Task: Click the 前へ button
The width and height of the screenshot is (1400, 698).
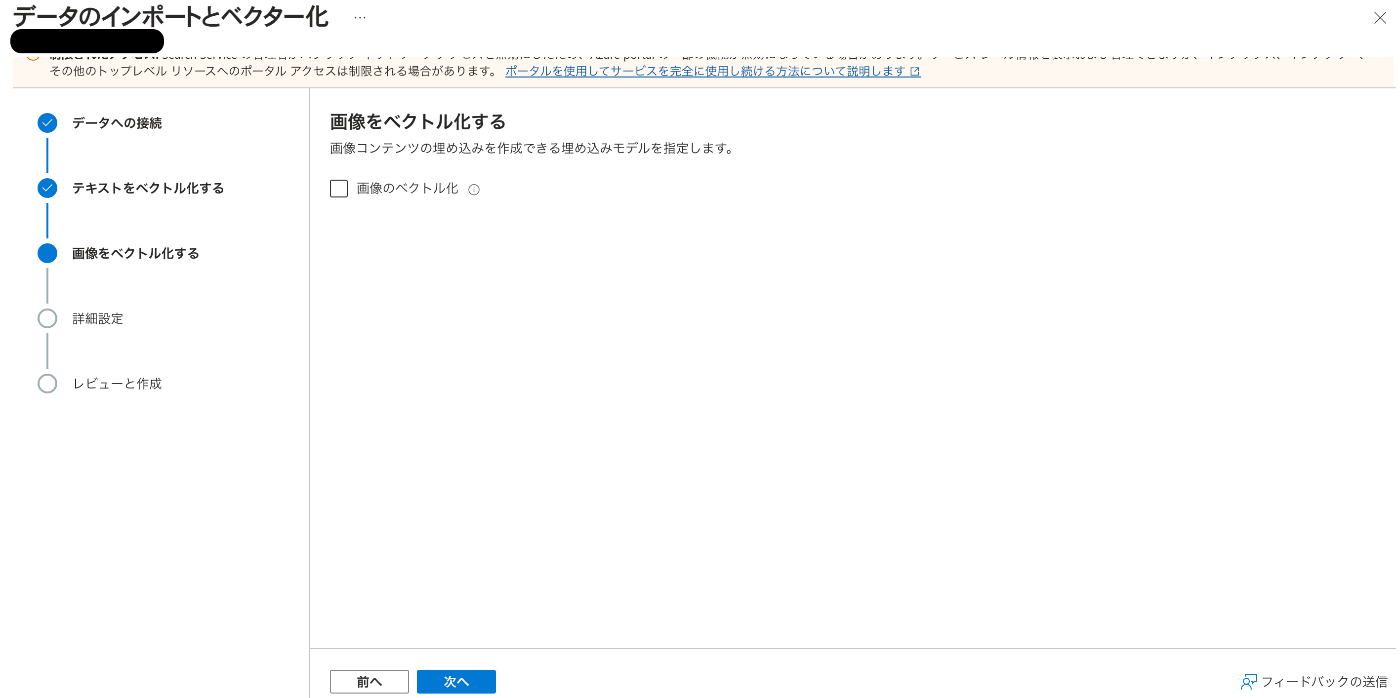Action: (x=369, y=681)
